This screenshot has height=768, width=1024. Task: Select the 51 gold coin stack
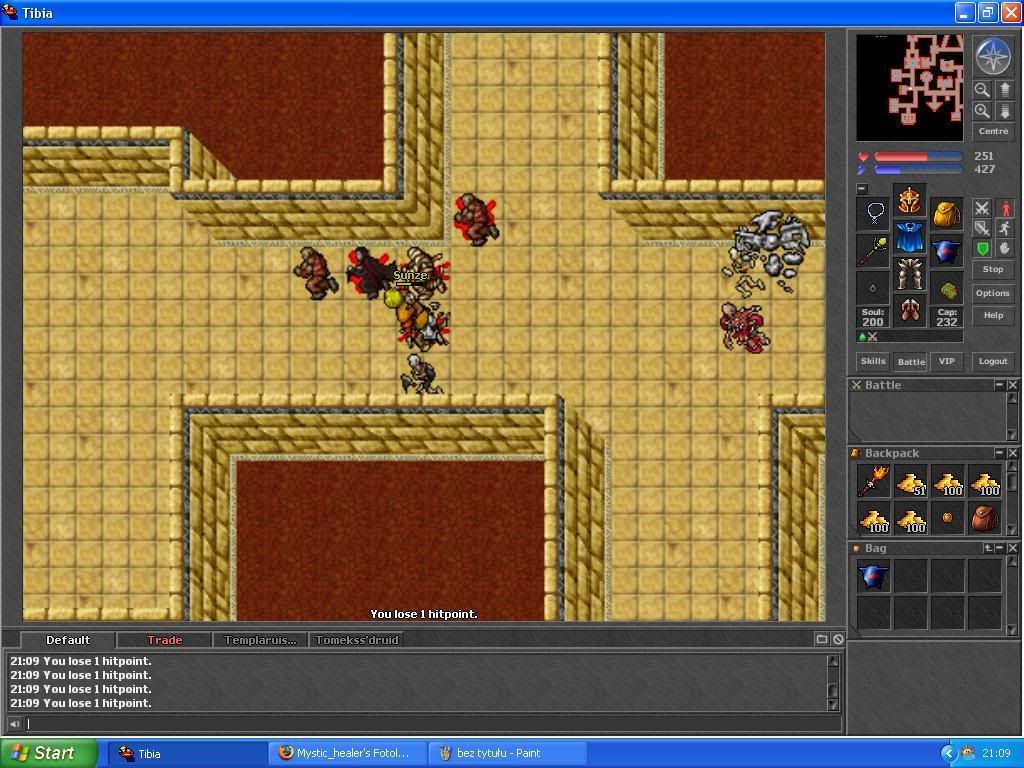(x=911, y=481)
